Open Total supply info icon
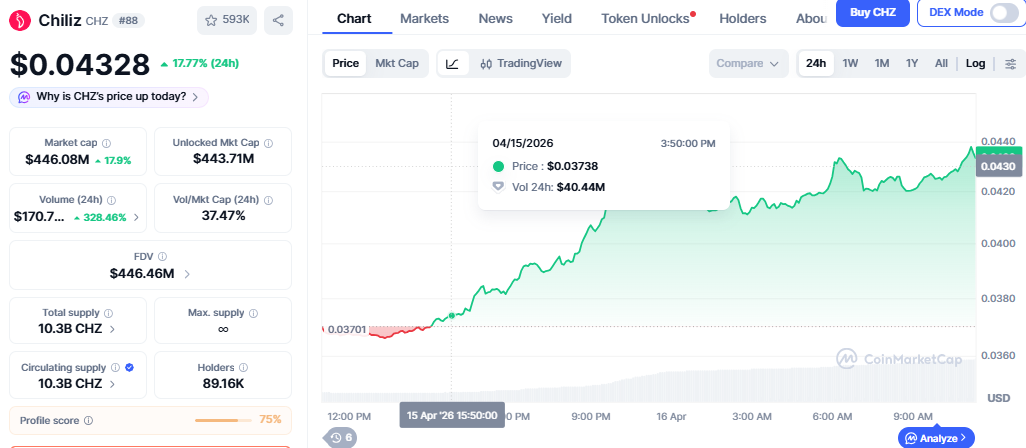 pos(109,313)
